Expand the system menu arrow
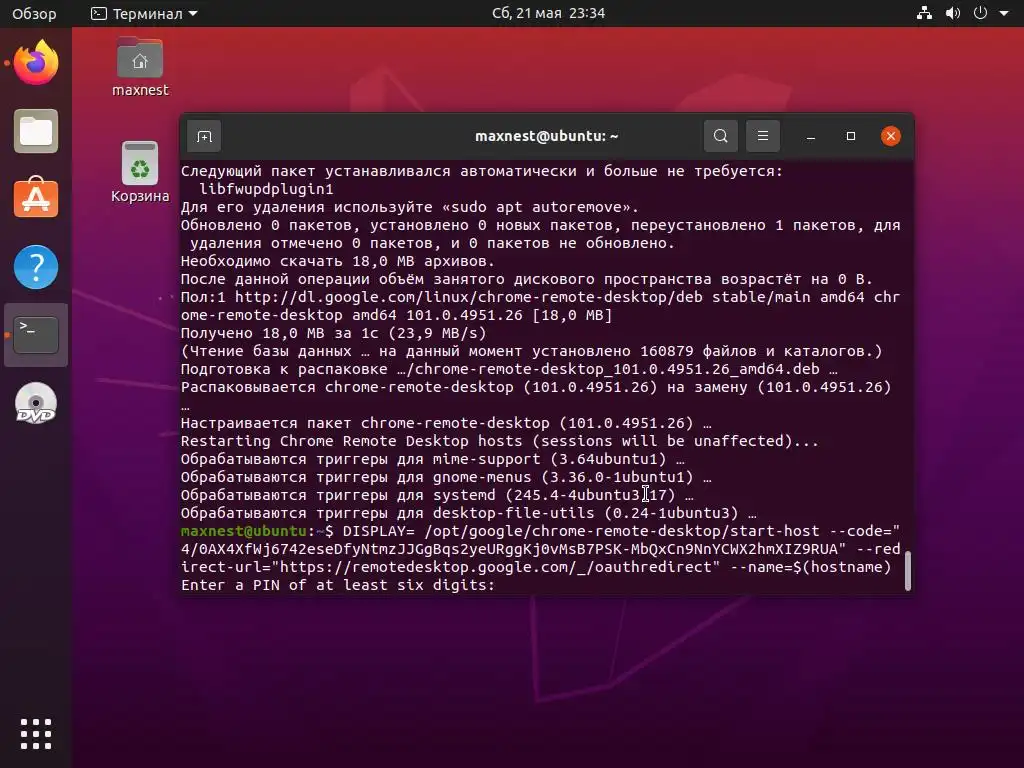 point(1004,13)
